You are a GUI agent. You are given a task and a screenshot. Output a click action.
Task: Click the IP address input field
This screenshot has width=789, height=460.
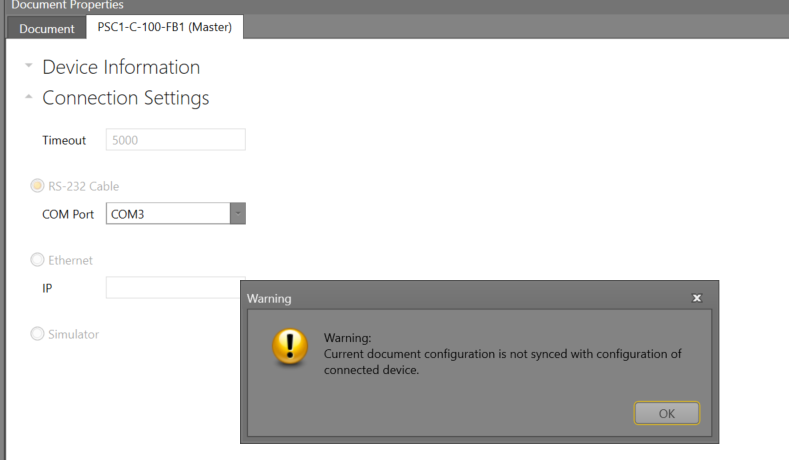tap(173, 287)
